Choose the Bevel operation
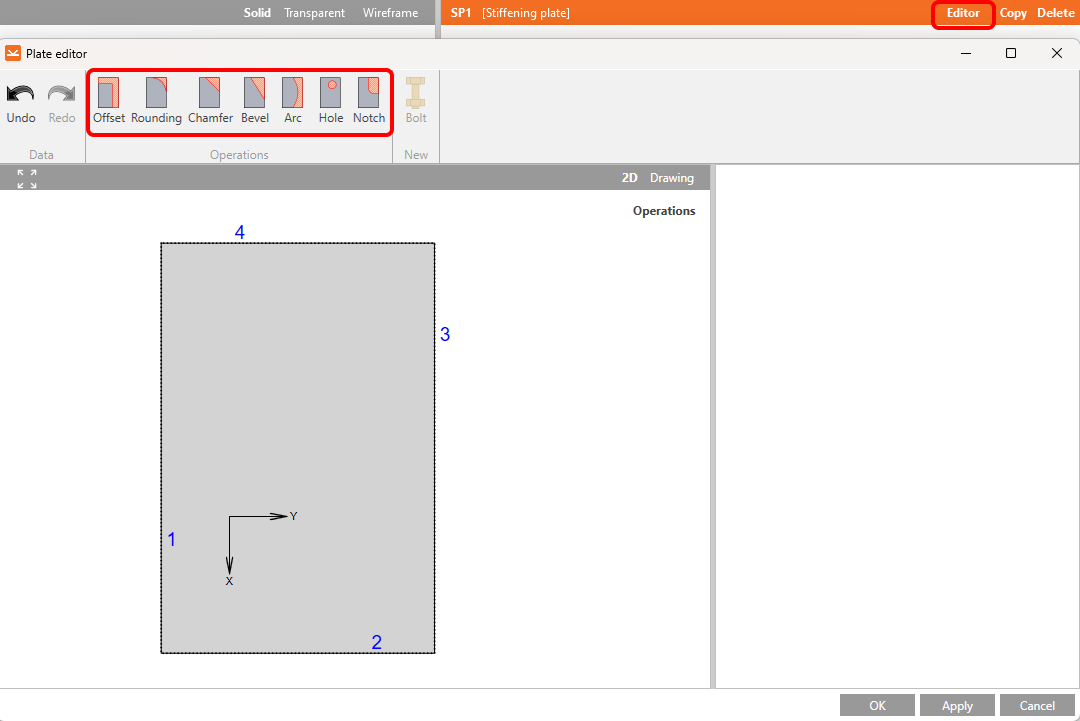Viewport: 1080px width, 721px height. click(x=254, y=99)
